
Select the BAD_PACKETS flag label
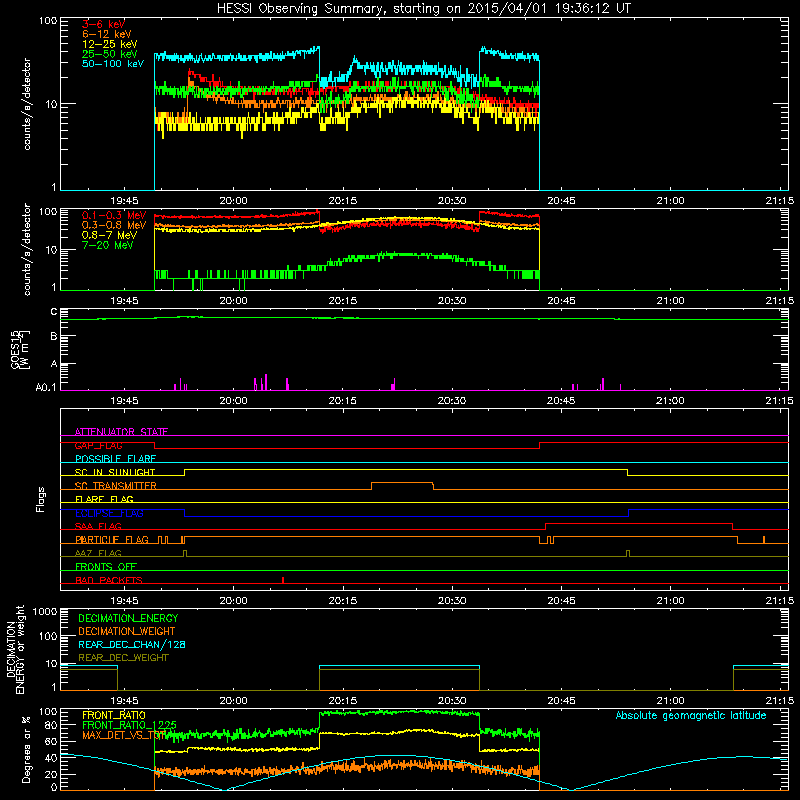(x=109, y=580)
